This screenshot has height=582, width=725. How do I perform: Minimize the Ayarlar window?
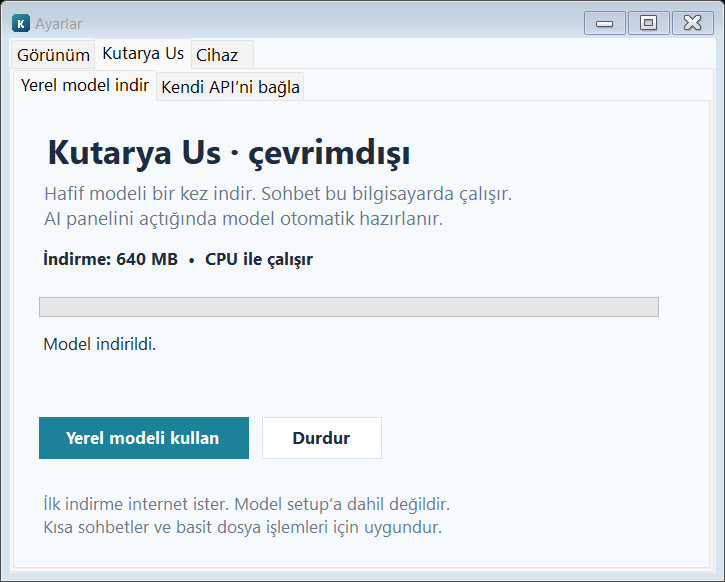[x=604, y=23]
